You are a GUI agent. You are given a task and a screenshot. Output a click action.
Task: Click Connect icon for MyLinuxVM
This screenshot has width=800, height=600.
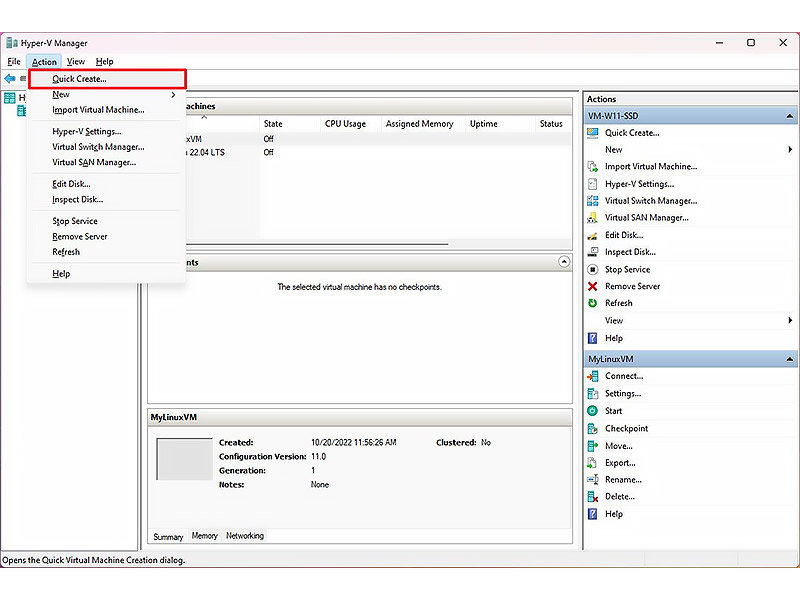(x=592, y=376)
